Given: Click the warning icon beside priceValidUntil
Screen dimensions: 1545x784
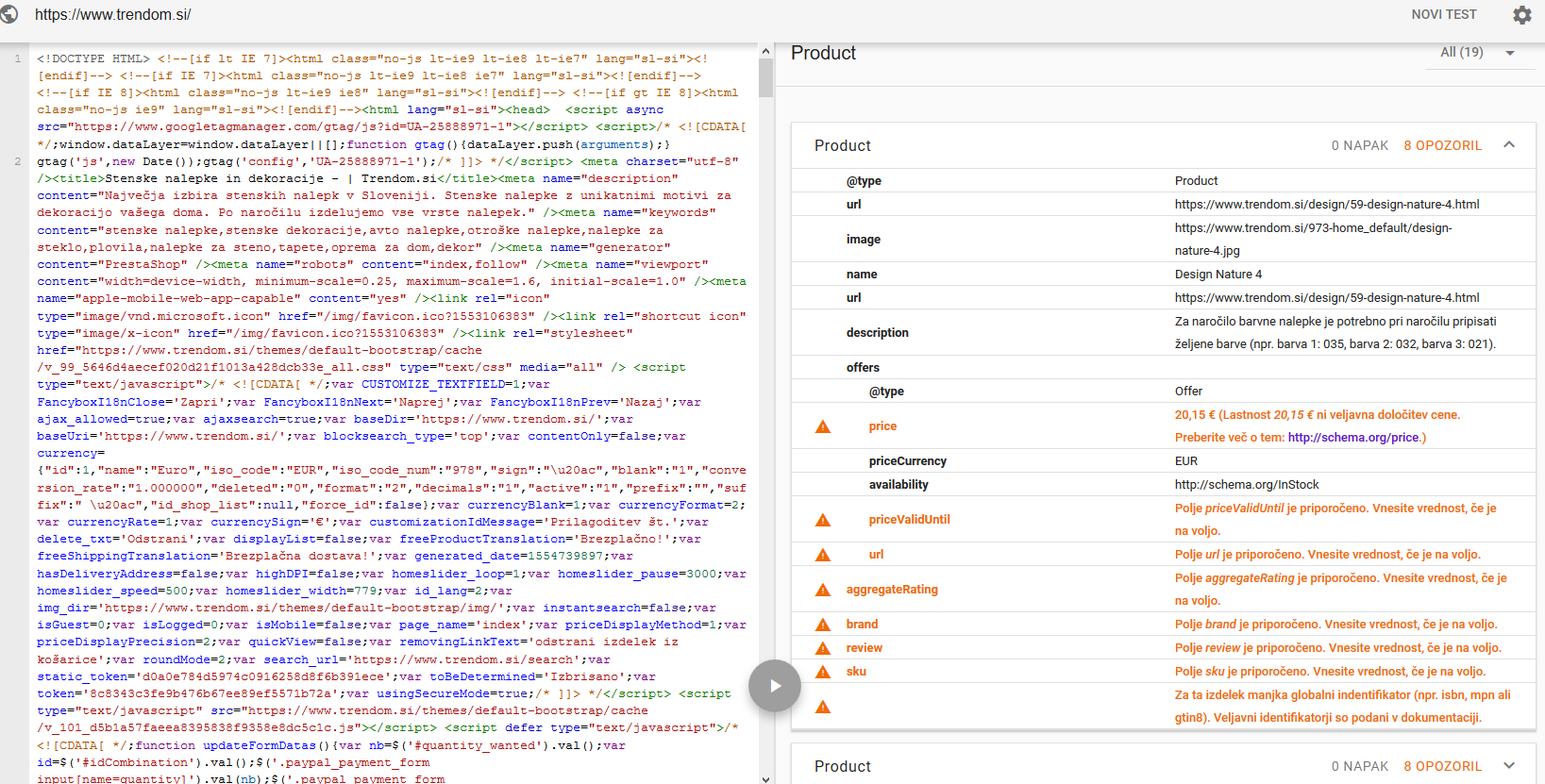Looking at the screenshot, I should pyautogui.click(x=823, y=520).
